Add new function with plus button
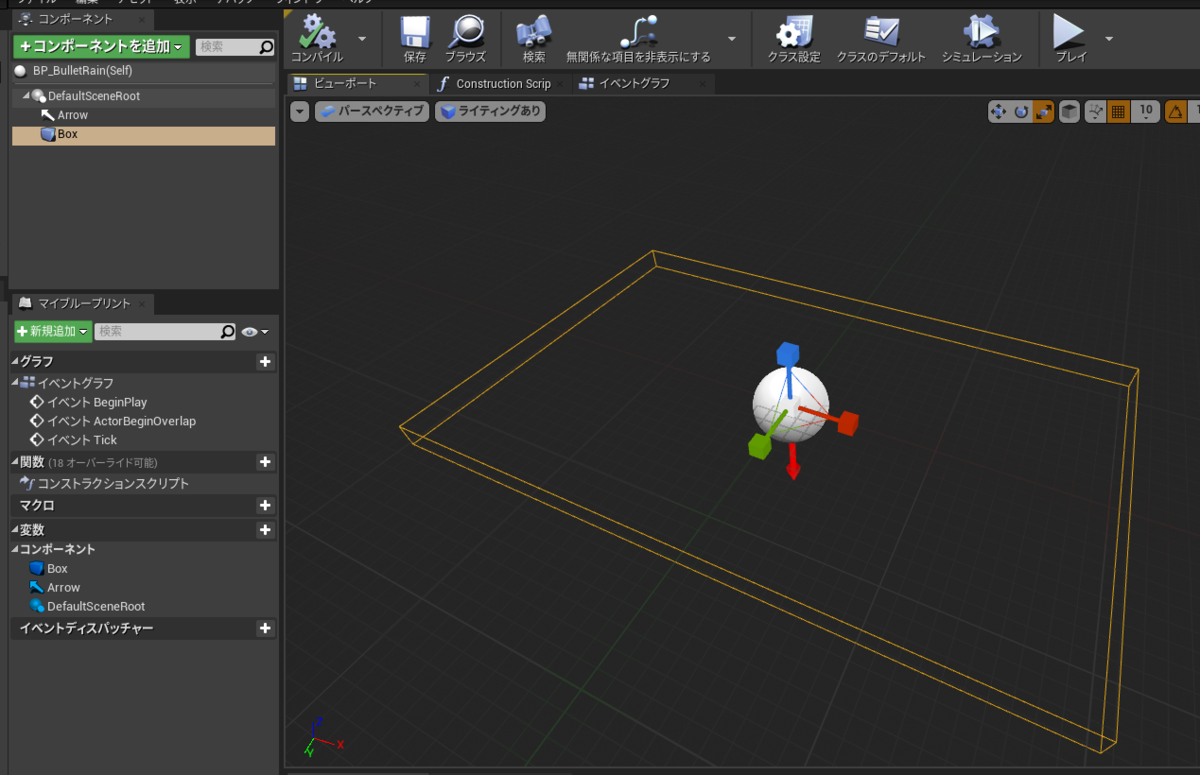Screen dimensions: 1200x775 [x=265, y=462]
